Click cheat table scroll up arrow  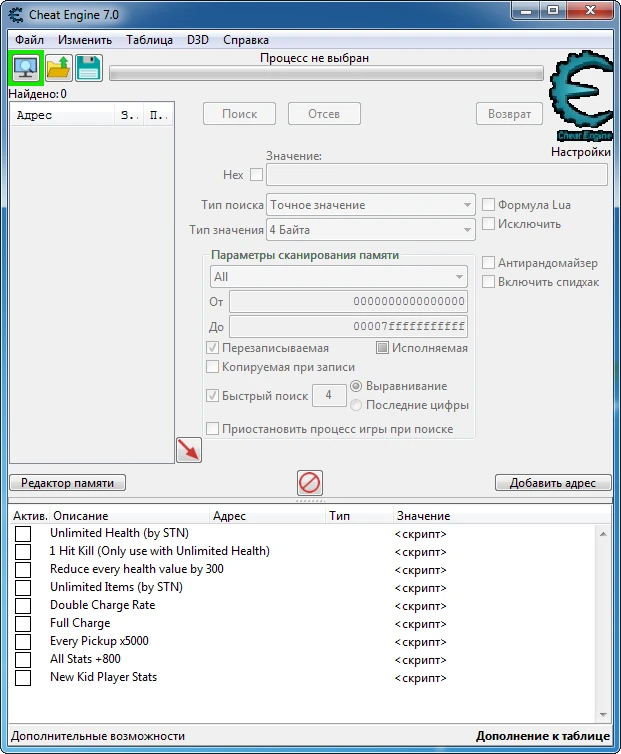(603, 534)
